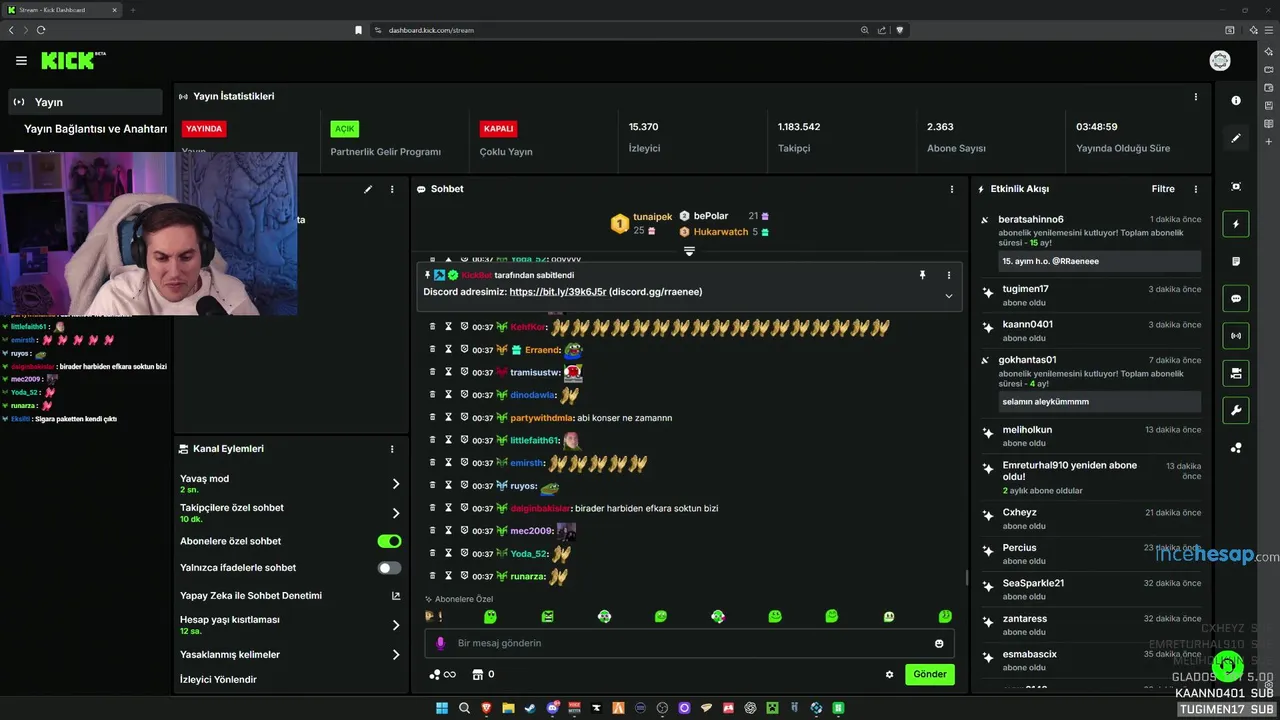The width and height of the screenshot is (1280, 720).
Task: Delete KehfKor's chat message
Action: pos(433,327)
